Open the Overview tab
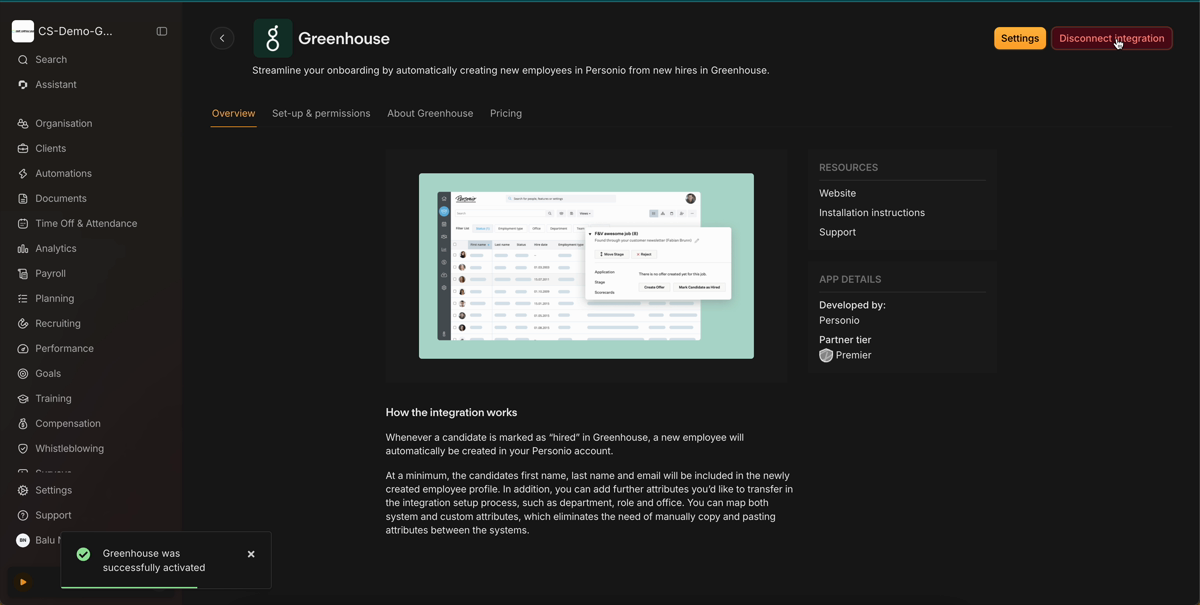This screenshot has width=1200, height=605. 233,114
